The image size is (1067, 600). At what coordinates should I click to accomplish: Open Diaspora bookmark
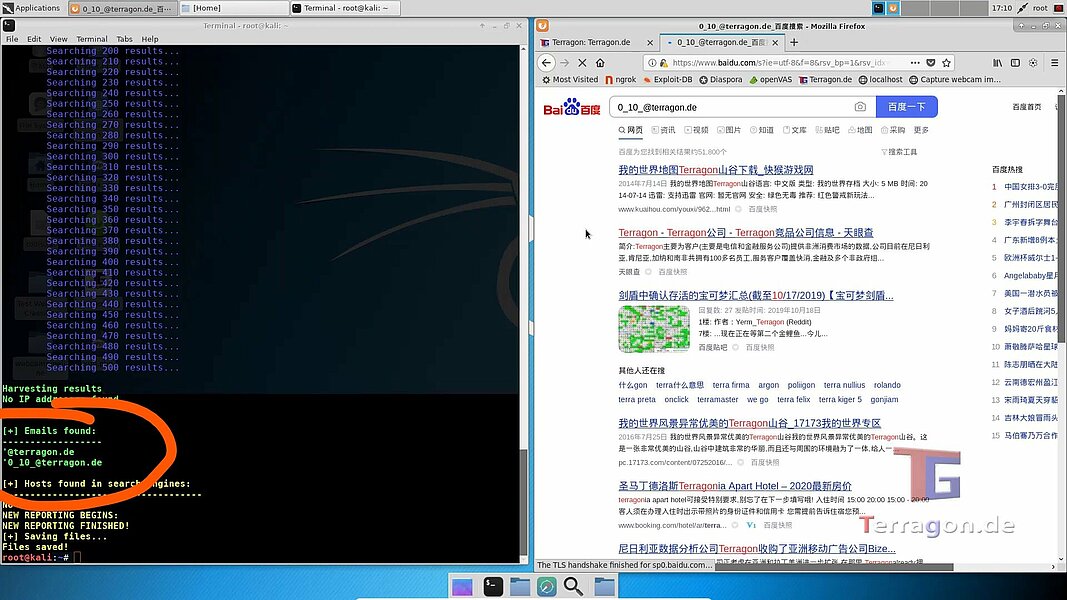721,80
